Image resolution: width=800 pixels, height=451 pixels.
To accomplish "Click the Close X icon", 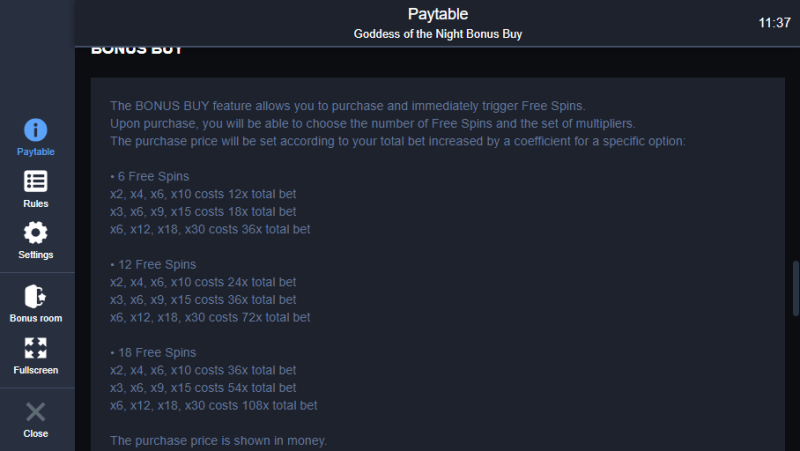I will click(35, 412).
